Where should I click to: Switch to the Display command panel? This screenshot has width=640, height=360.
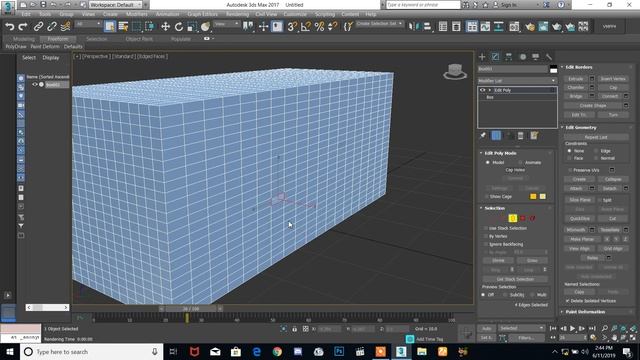[x=536, y=57]
